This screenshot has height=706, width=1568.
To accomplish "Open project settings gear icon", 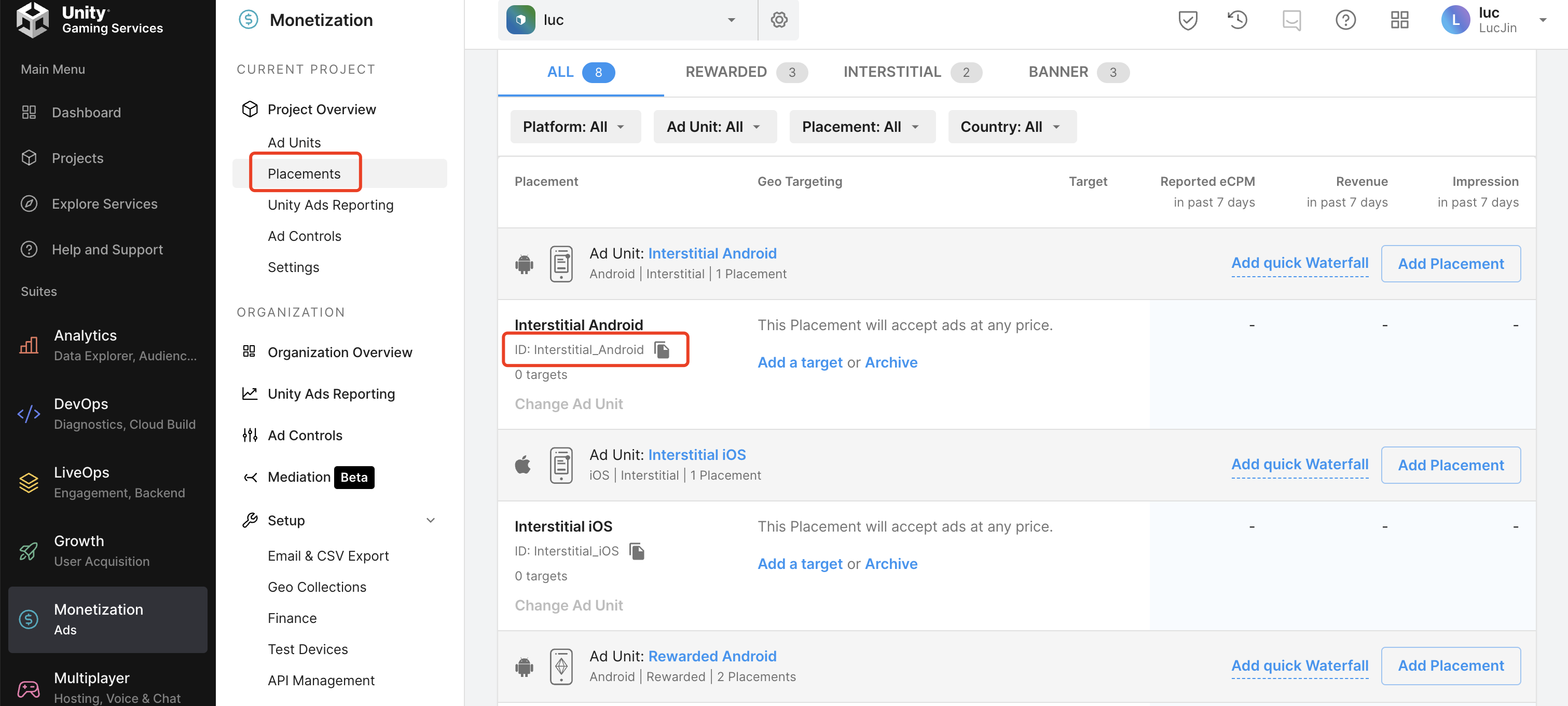I will coord(779,20).
